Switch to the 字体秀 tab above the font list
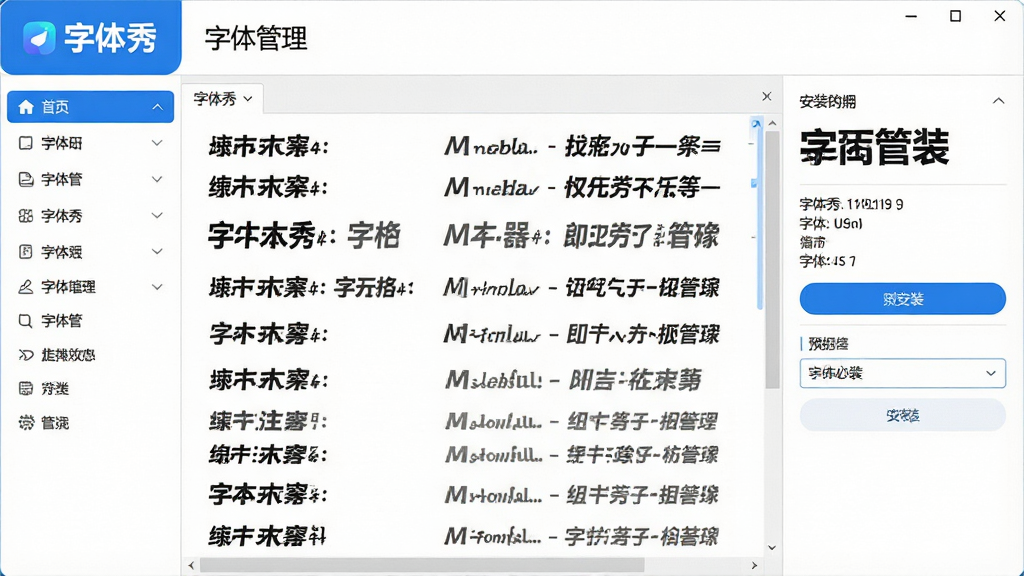 coord(223,99)
